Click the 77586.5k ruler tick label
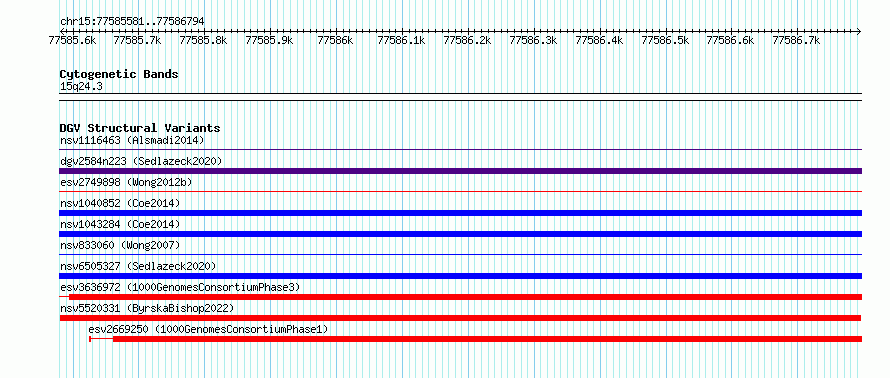The width and height of the screenshot is (890, 378). pyautogui.click(x=665, y=40)
